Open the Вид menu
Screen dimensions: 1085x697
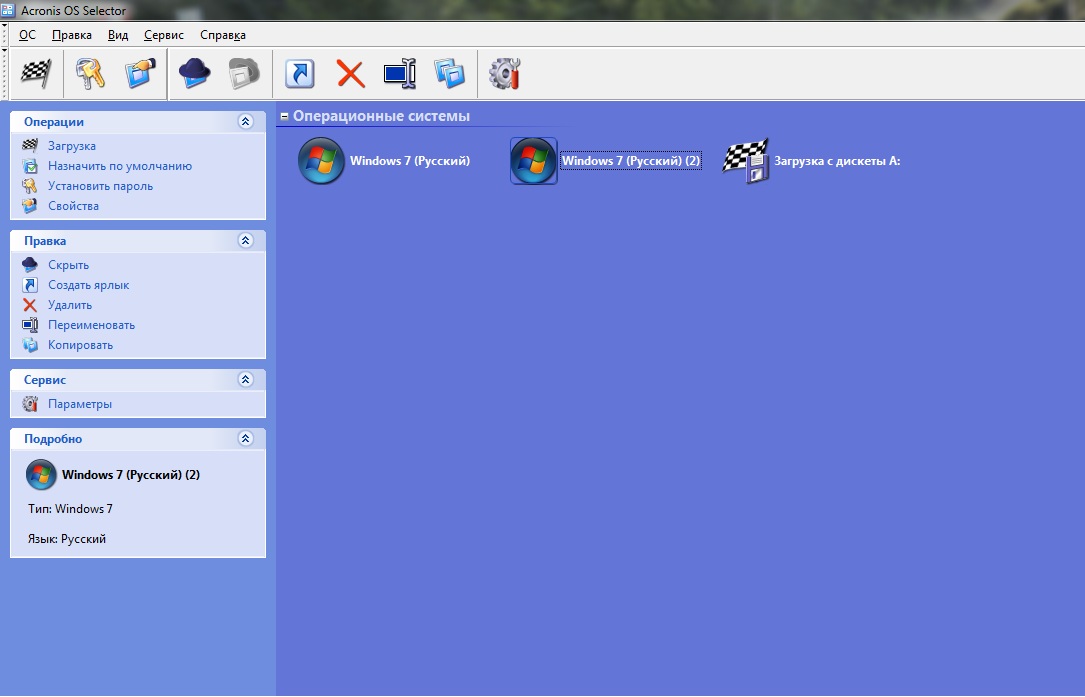pos(118,35)
